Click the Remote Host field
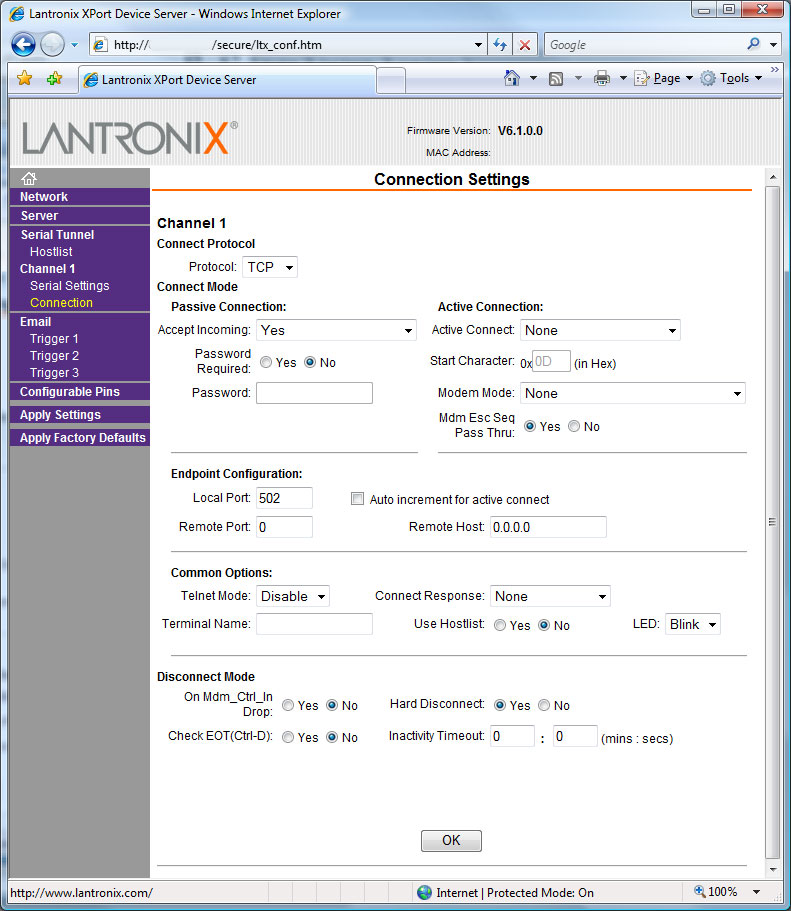The width and height of the screenshot is (791, 911). pos(548,527)
